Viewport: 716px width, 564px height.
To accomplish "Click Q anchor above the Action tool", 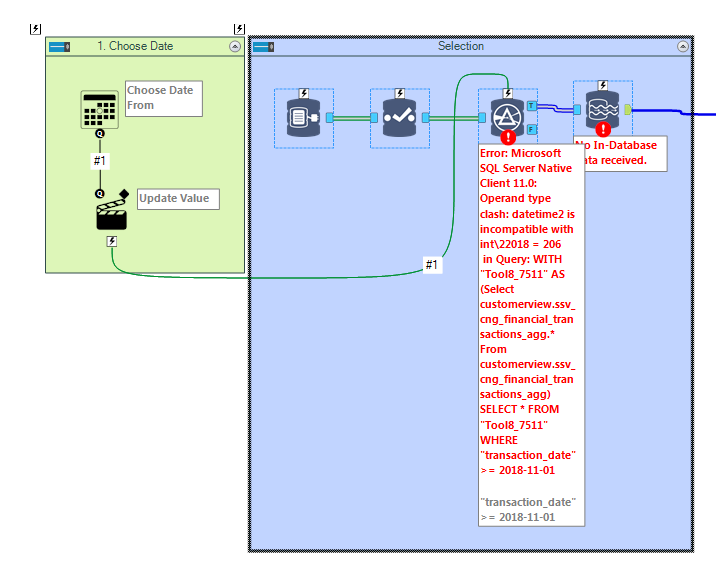I will click(100, 194).
